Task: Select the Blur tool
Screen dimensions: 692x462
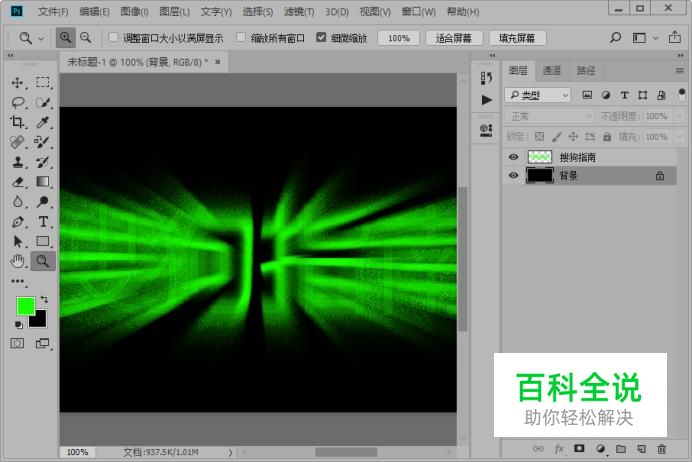Action: pyautogui.click(x=18, y=202)
